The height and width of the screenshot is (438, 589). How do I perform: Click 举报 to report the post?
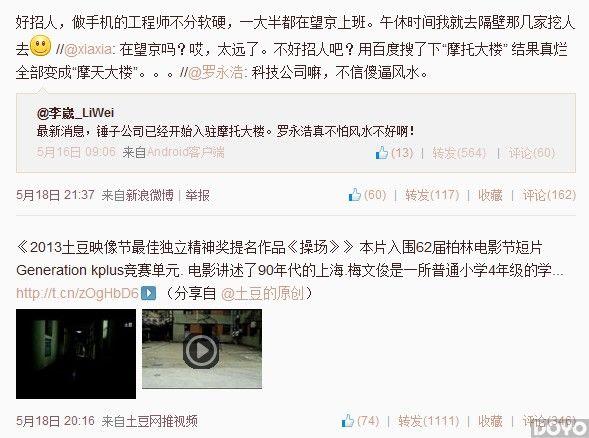pyautogui.click(x=198, y=195)
